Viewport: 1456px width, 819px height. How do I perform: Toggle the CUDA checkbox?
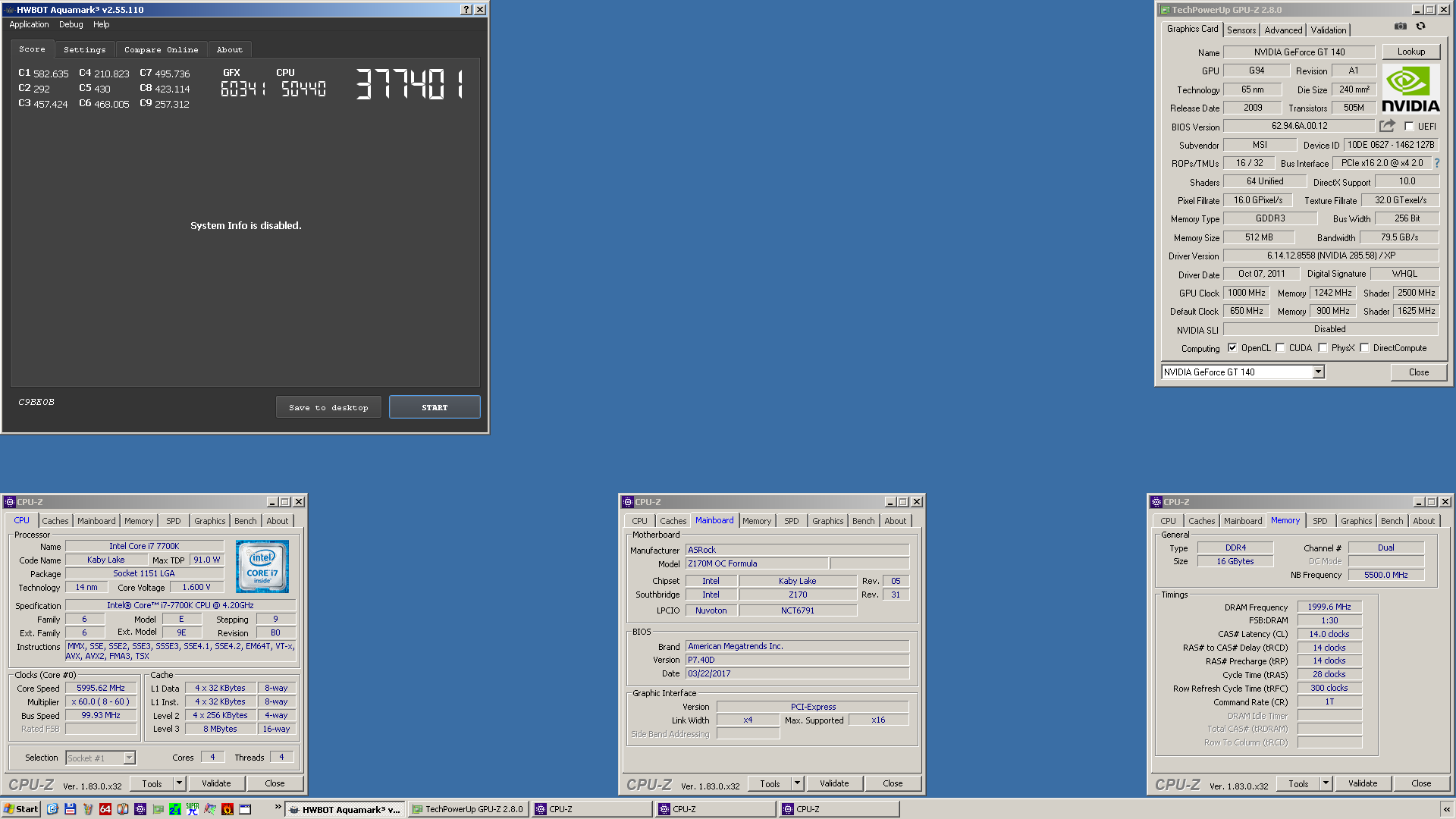1280,348
